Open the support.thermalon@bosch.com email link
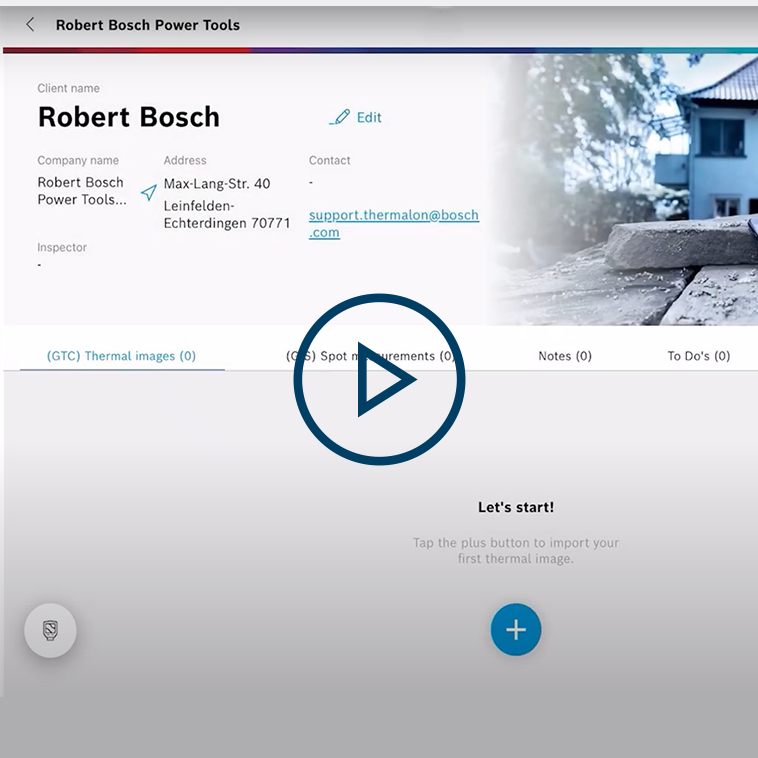The height and width of the screenshot is (758, 758). (394, 223)
